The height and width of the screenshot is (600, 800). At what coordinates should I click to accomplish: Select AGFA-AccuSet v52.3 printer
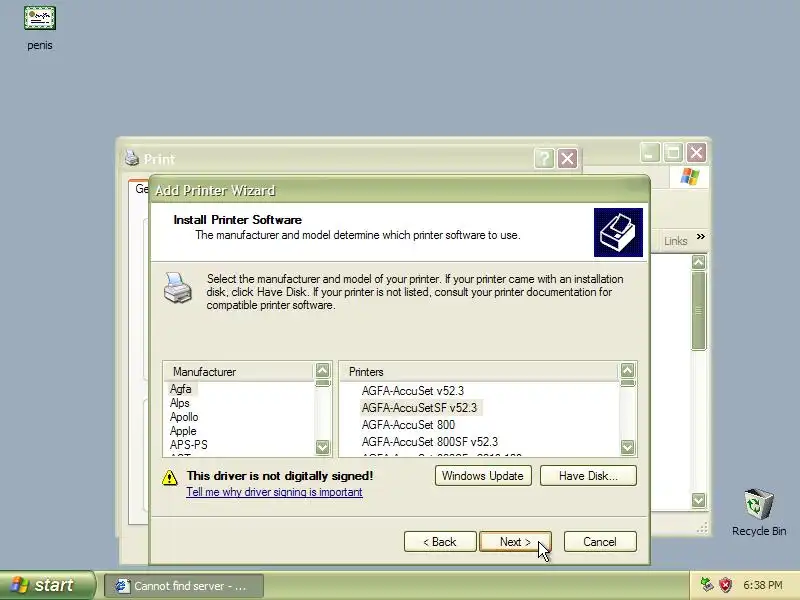pyautogui.click(x=413, y=391)
